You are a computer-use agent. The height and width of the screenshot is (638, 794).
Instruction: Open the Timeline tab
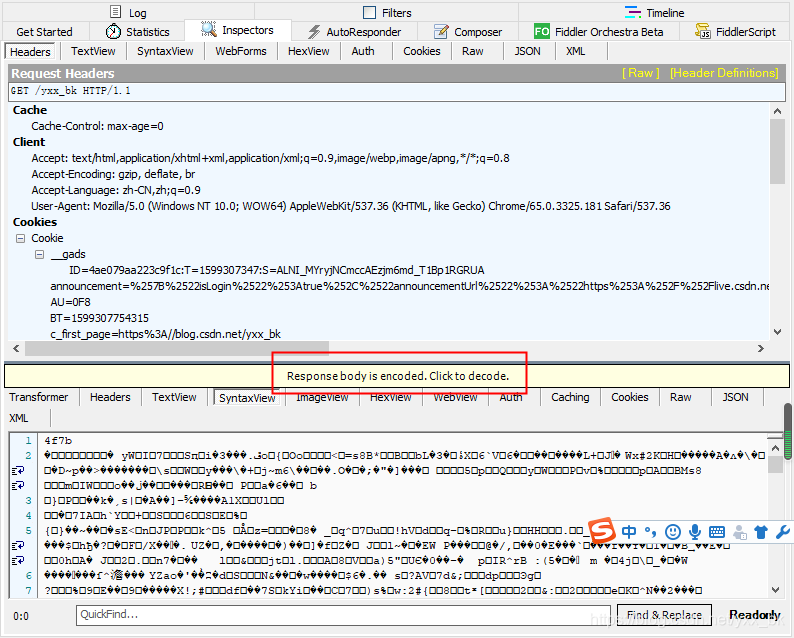coord(655,12)
